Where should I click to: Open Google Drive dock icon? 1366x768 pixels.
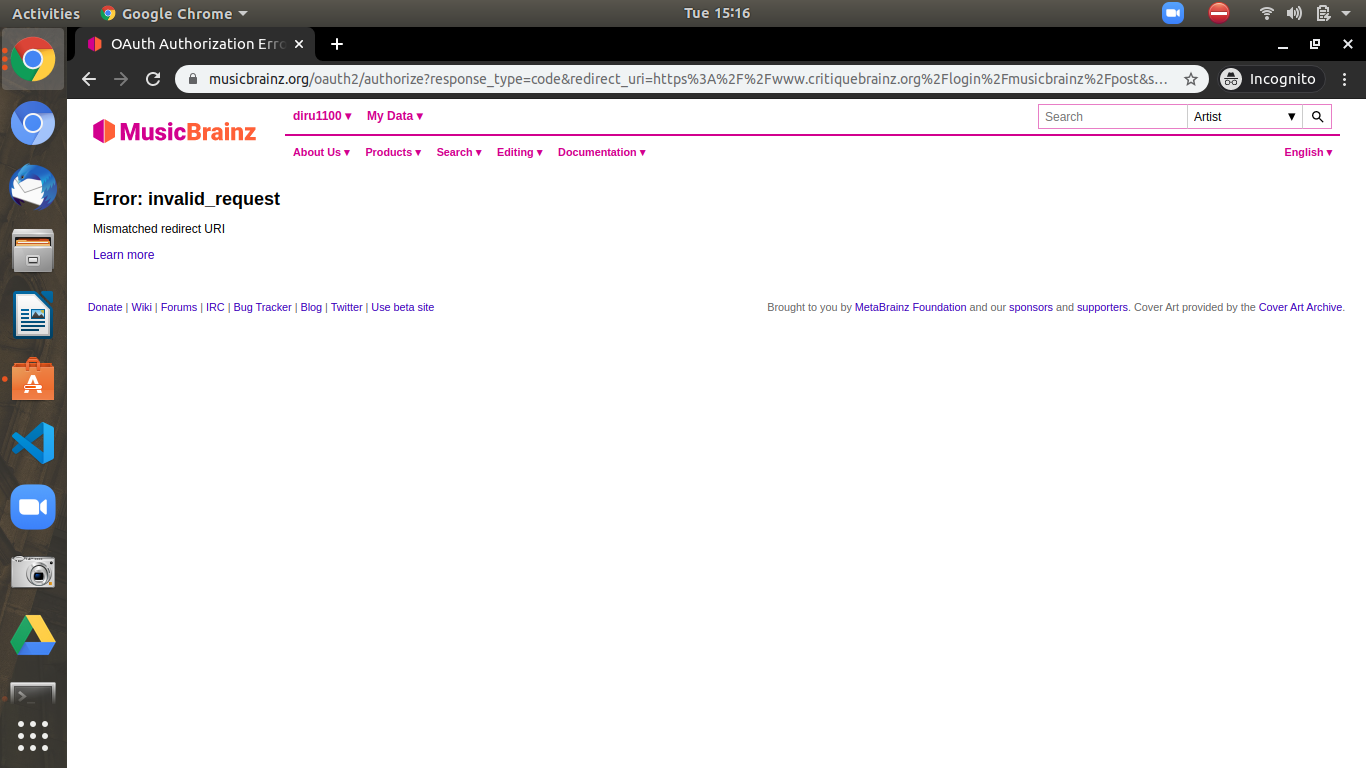click(33, 635)
